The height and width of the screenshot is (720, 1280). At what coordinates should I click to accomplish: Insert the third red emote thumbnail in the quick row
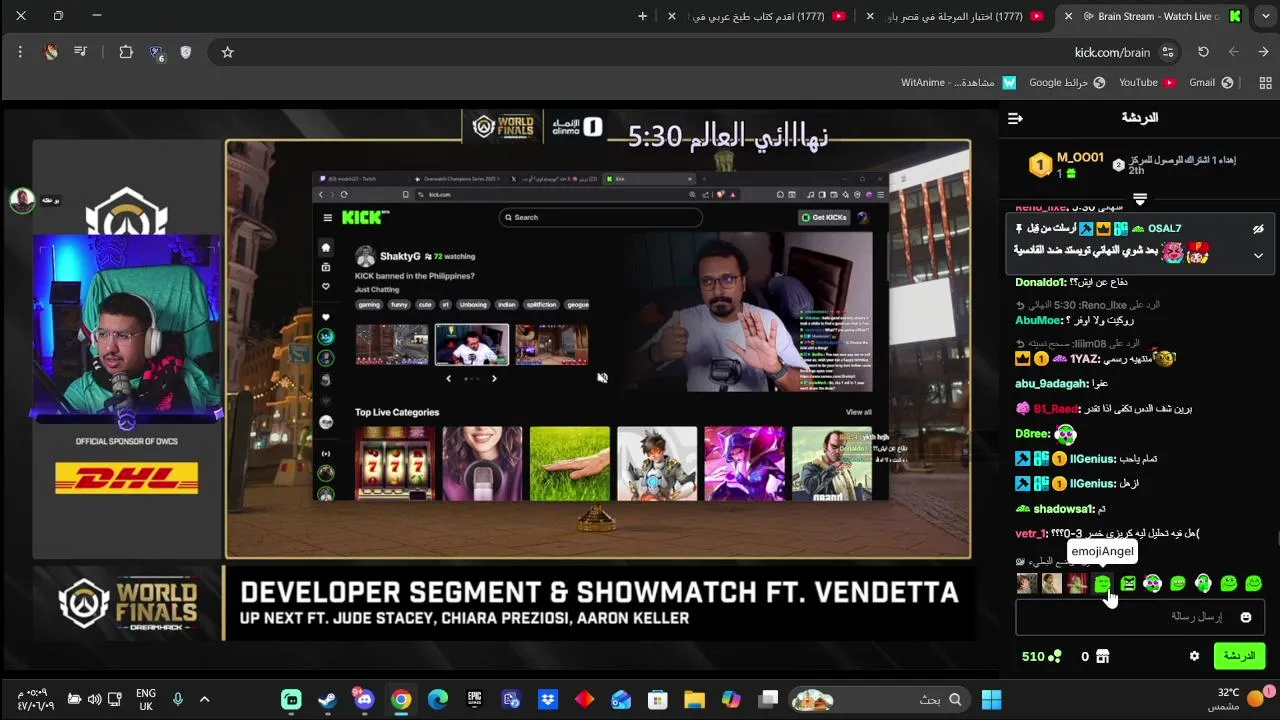[1077, 583]
